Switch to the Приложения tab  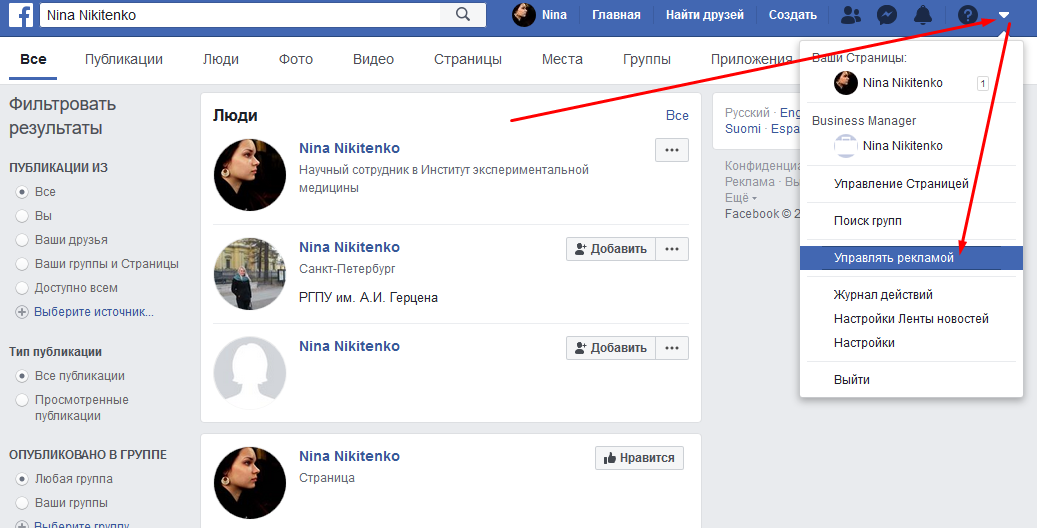click(x=751, y=59)
